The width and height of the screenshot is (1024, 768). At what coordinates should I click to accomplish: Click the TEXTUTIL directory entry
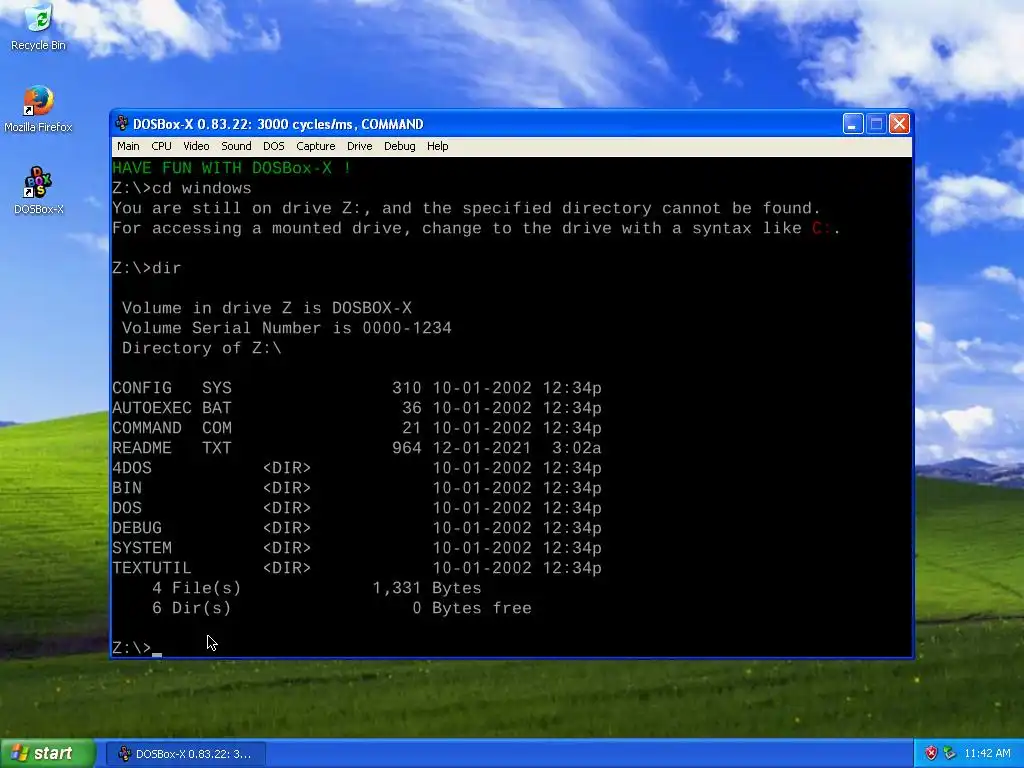coord(357,568)
